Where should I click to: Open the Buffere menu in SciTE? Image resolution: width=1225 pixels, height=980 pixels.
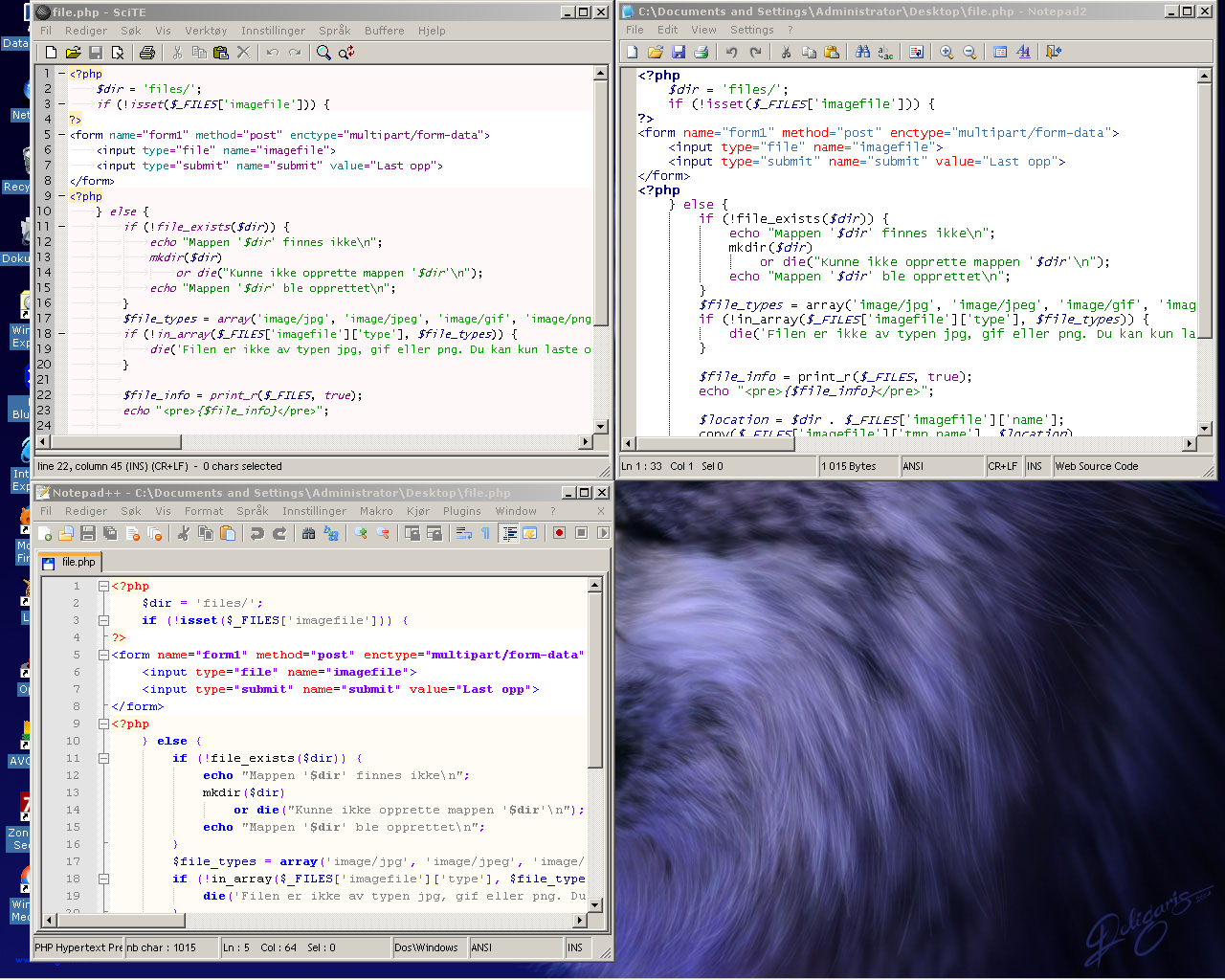coord(384,31)
